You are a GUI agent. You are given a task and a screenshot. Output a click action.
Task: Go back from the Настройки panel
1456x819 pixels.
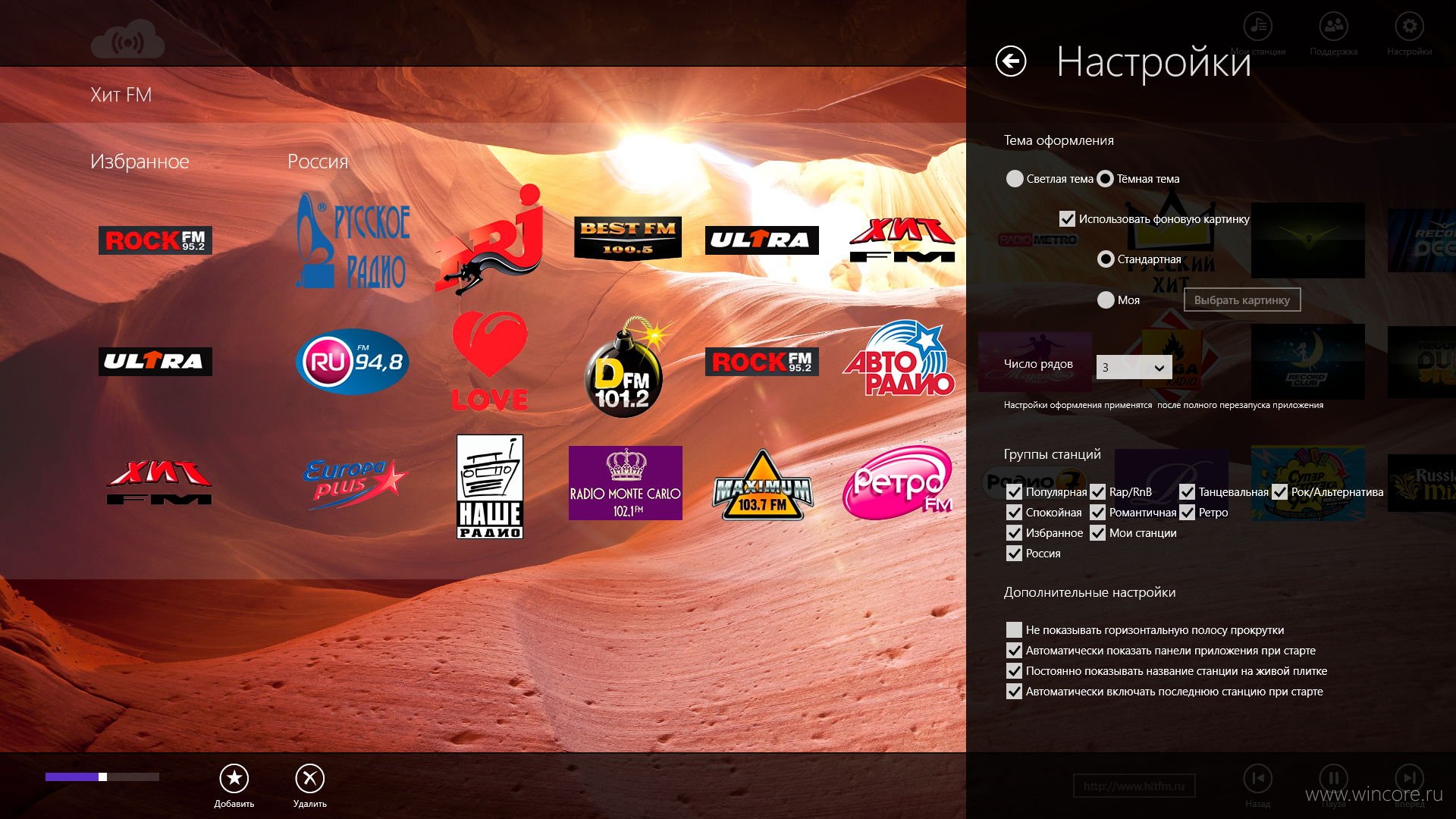click(x=1011, y=61)
